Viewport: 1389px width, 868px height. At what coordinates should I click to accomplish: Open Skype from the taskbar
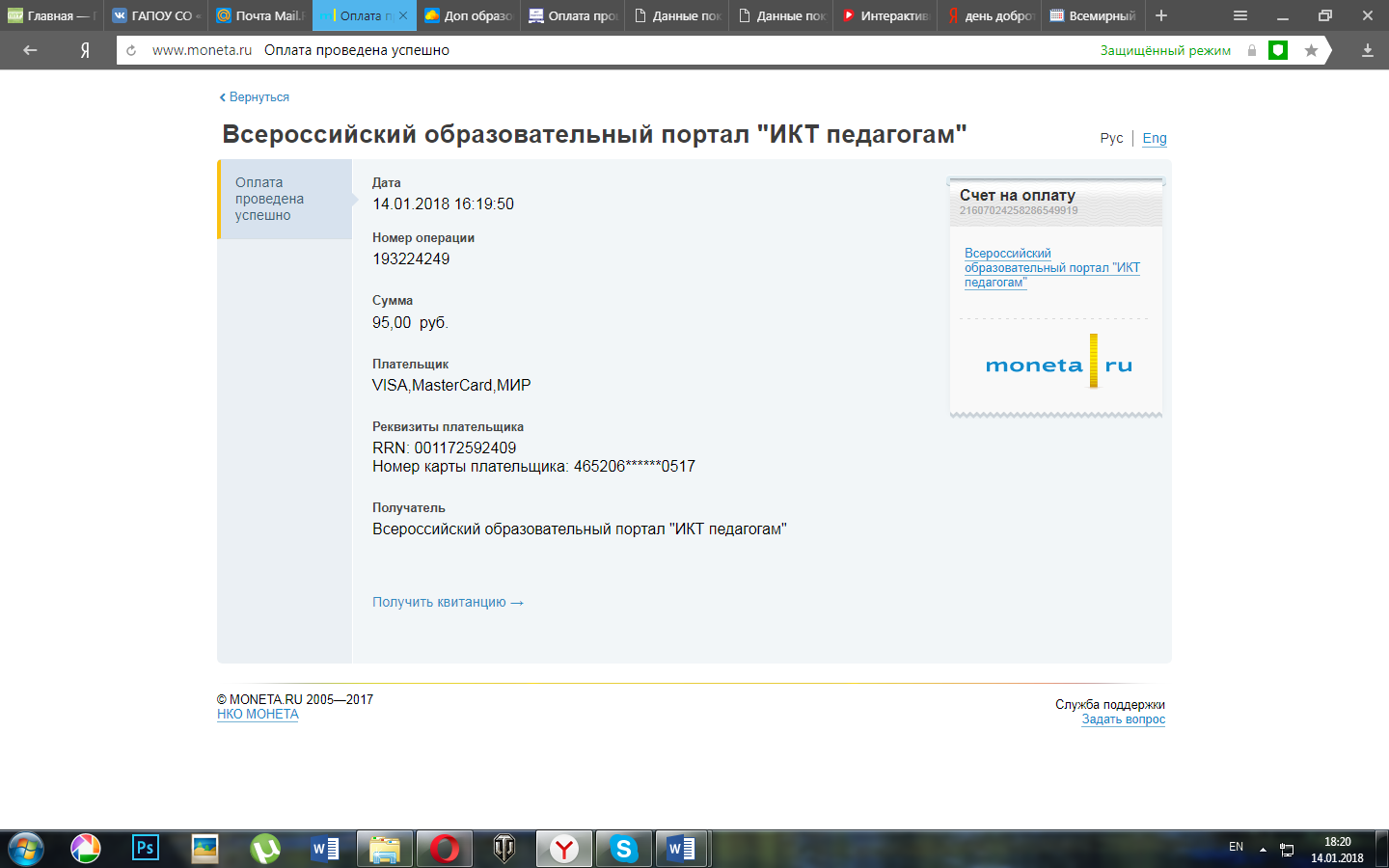pyautogui.click(x=623, y=849)
